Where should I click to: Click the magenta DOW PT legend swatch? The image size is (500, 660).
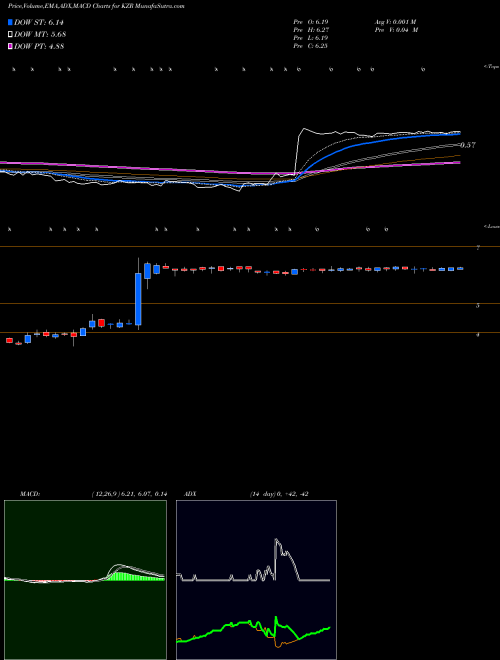[x=10, y=46]
